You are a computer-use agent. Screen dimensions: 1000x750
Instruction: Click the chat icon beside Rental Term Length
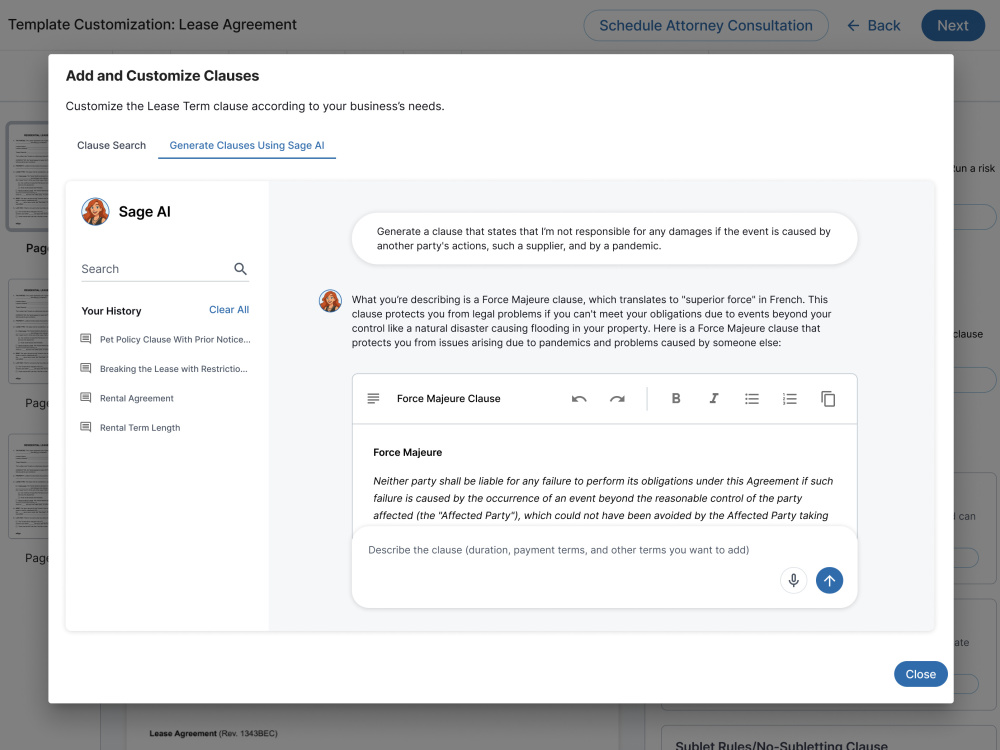click(x=85, y=427)
